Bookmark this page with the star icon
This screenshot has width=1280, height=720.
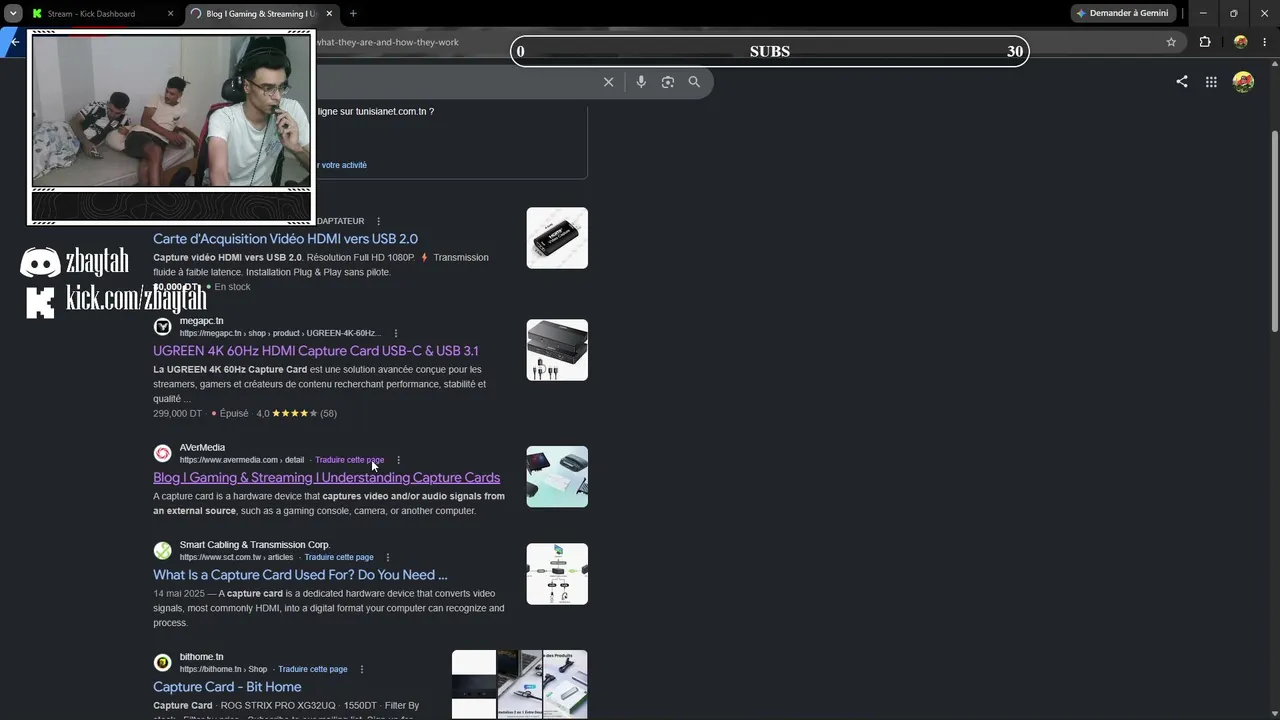pos(1171,42)
